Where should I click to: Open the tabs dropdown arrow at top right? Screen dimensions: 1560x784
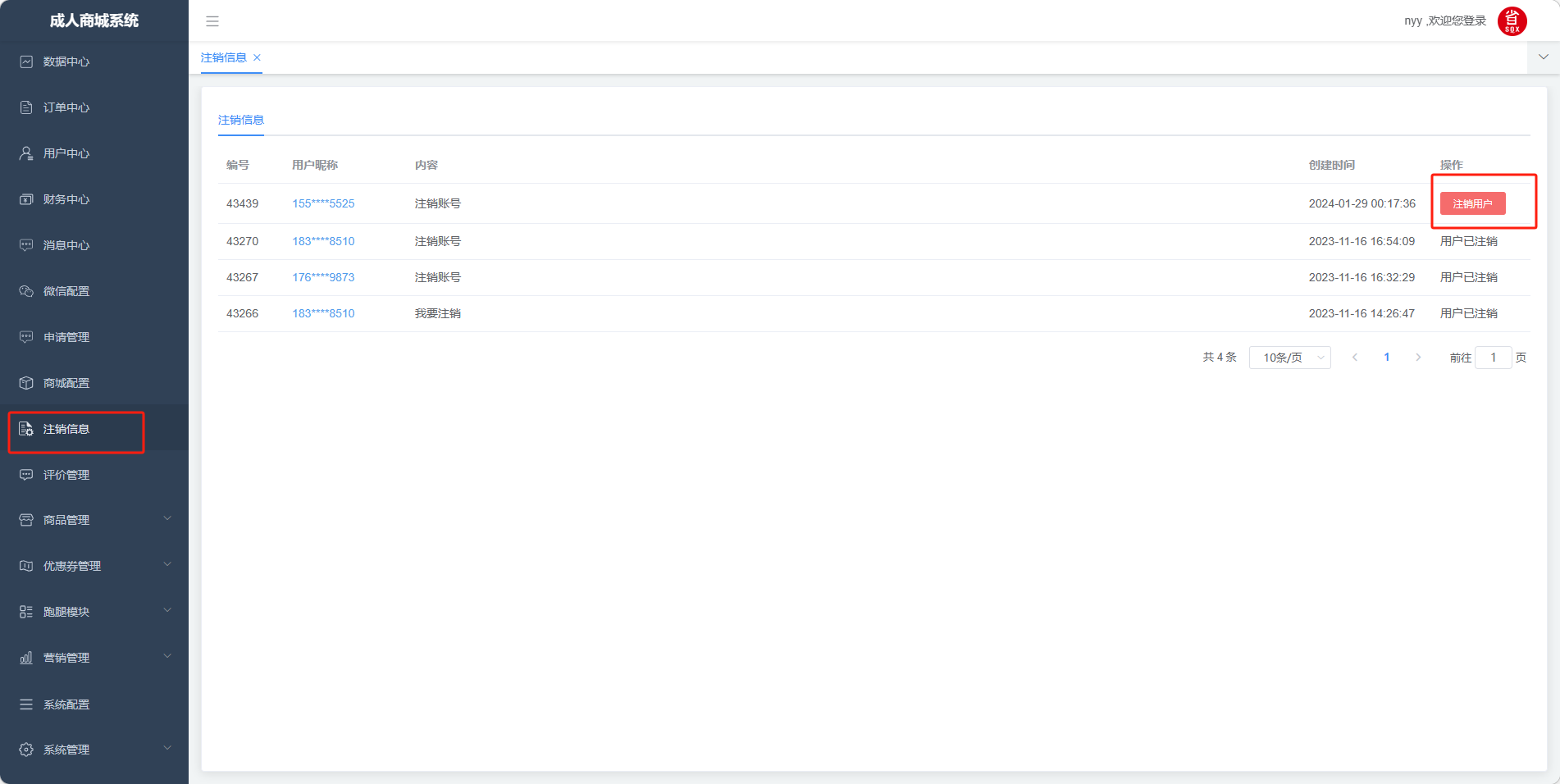1543,57
